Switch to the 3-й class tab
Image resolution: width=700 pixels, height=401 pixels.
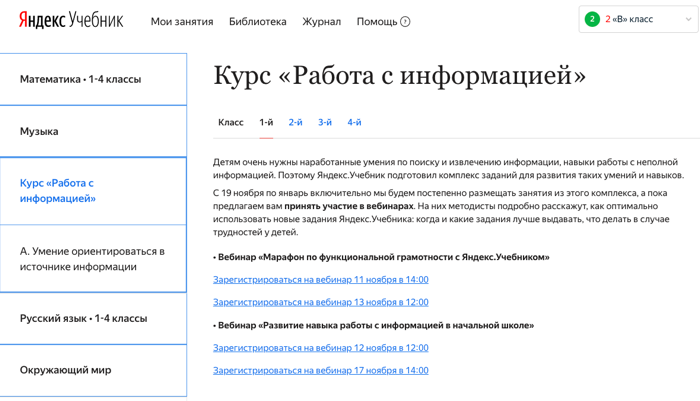click(x=325, y=122)
